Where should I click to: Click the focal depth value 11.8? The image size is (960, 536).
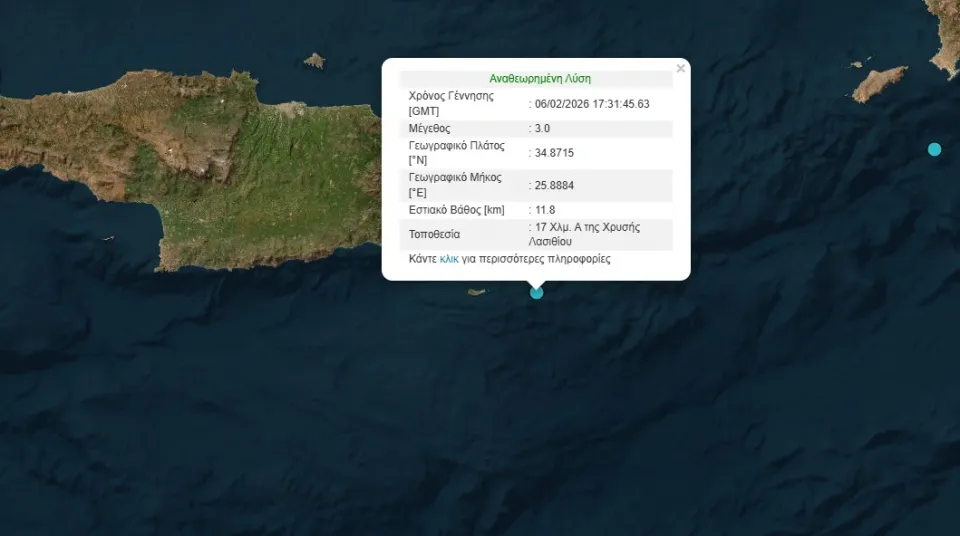(545, 210)
